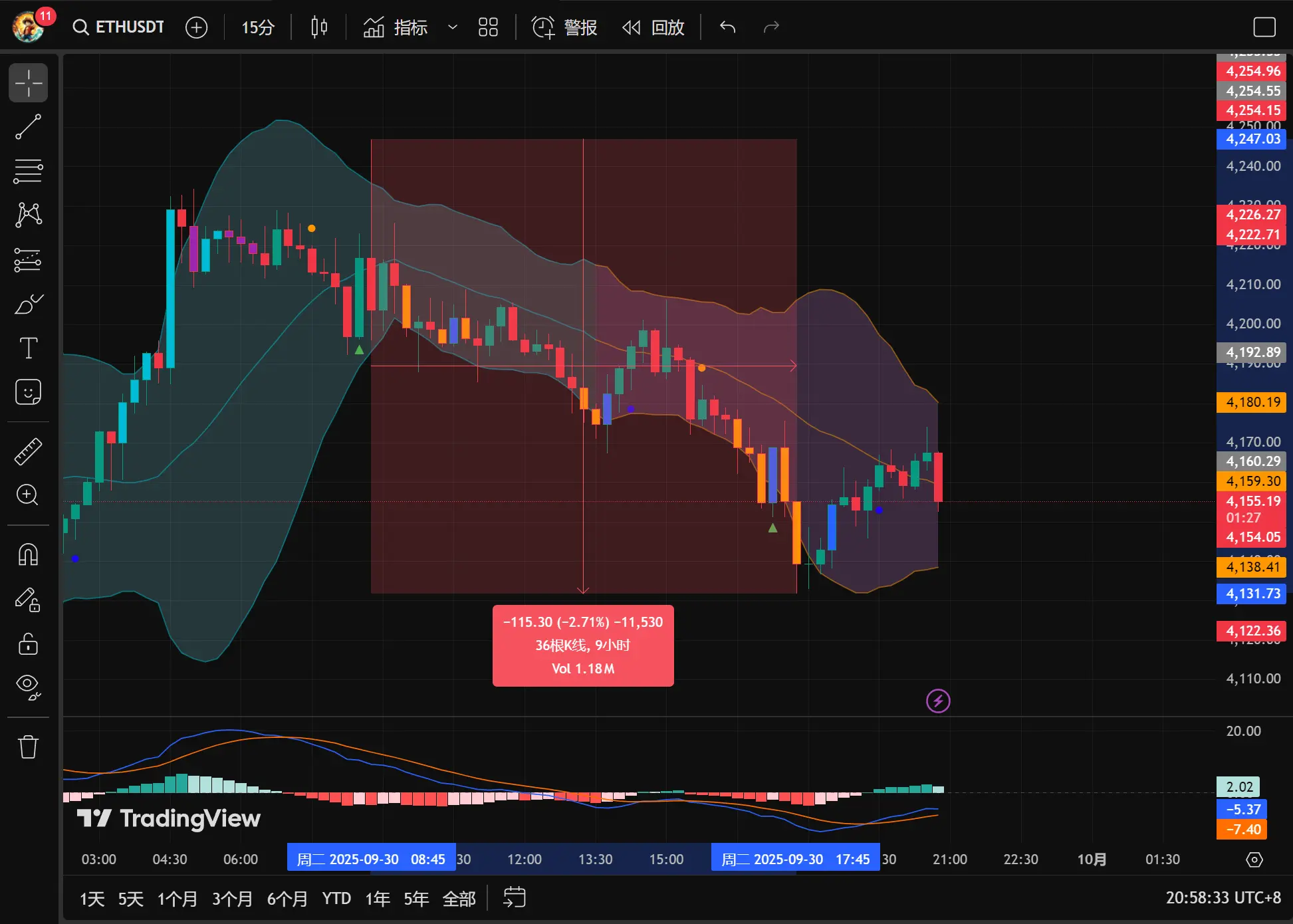Click the add symbol plus icon
The image size is (1293, 924).
point(196,27)
